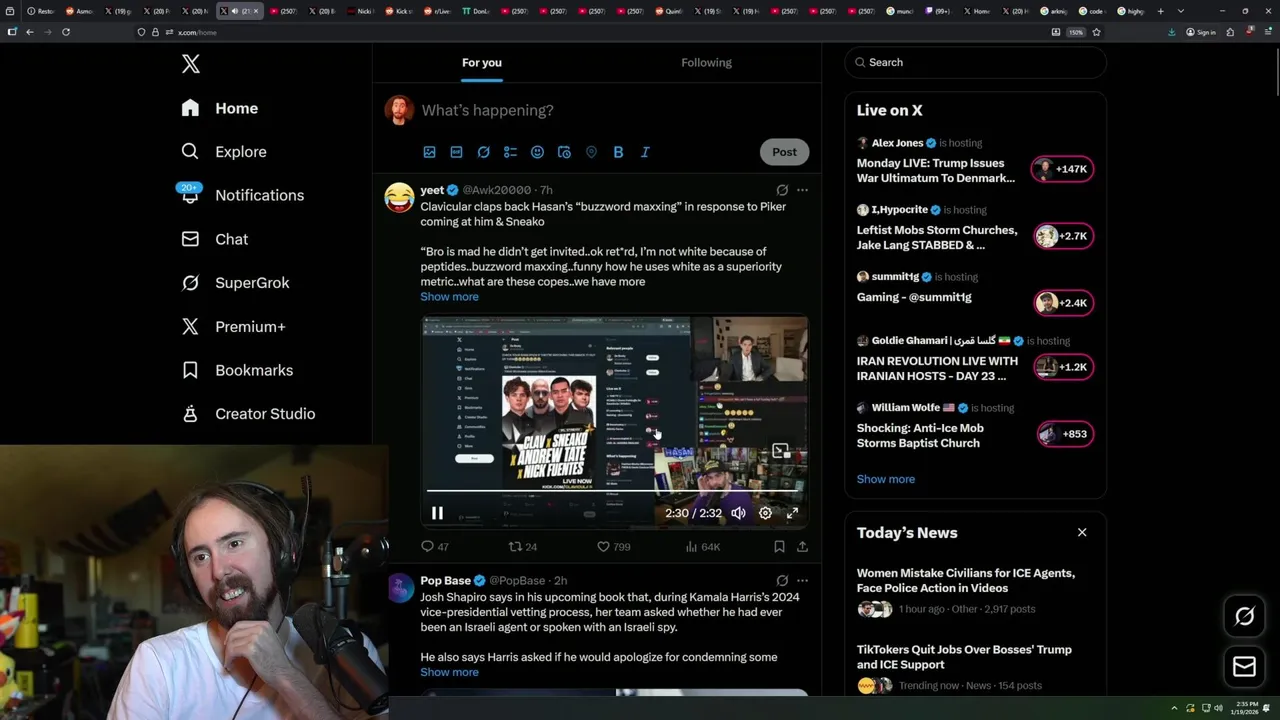Open floating Grok button
This screenshot has width=1280, height=720.
click(1244, 617)
